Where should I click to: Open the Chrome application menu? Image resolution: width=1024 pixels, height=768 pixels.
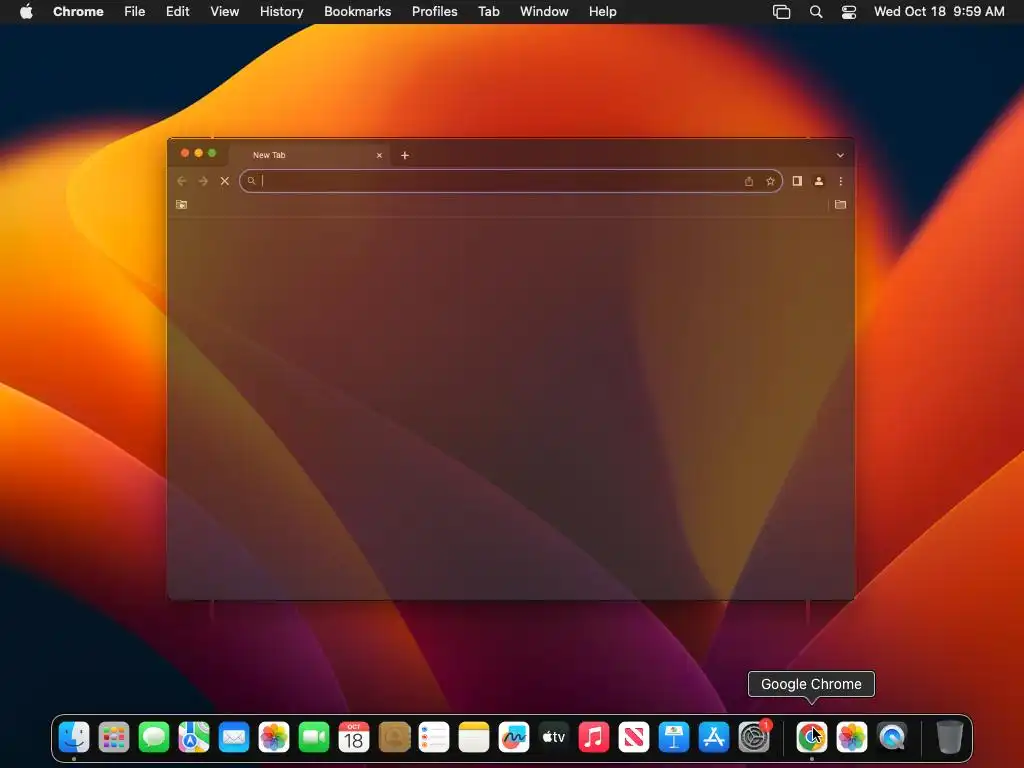78,11
